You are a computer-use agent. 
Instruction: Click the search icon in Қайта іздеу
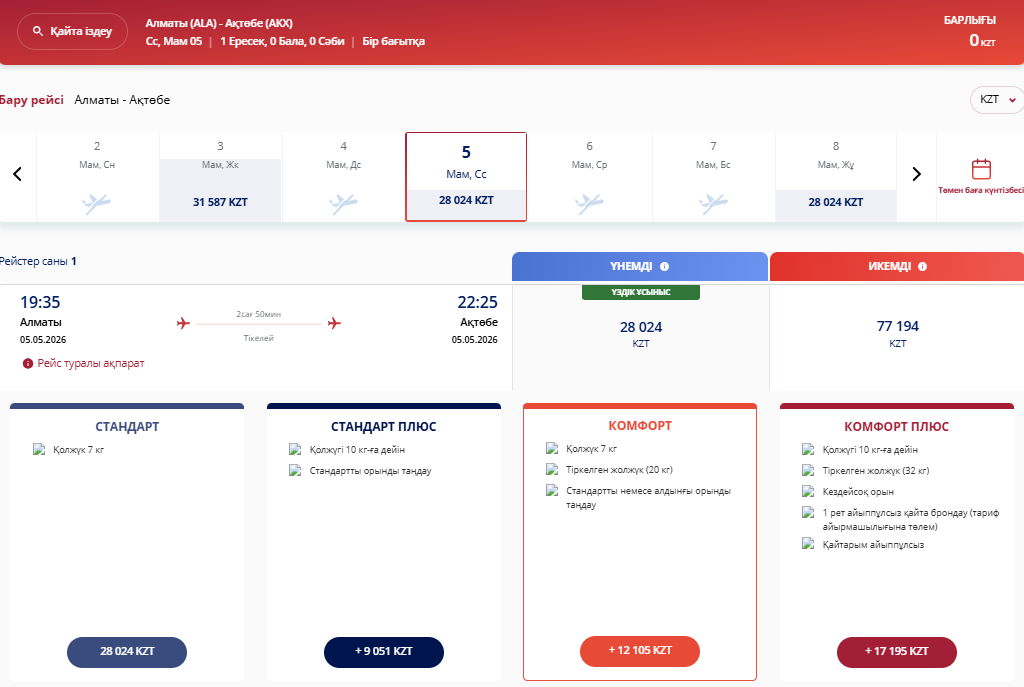click(38, 32)
